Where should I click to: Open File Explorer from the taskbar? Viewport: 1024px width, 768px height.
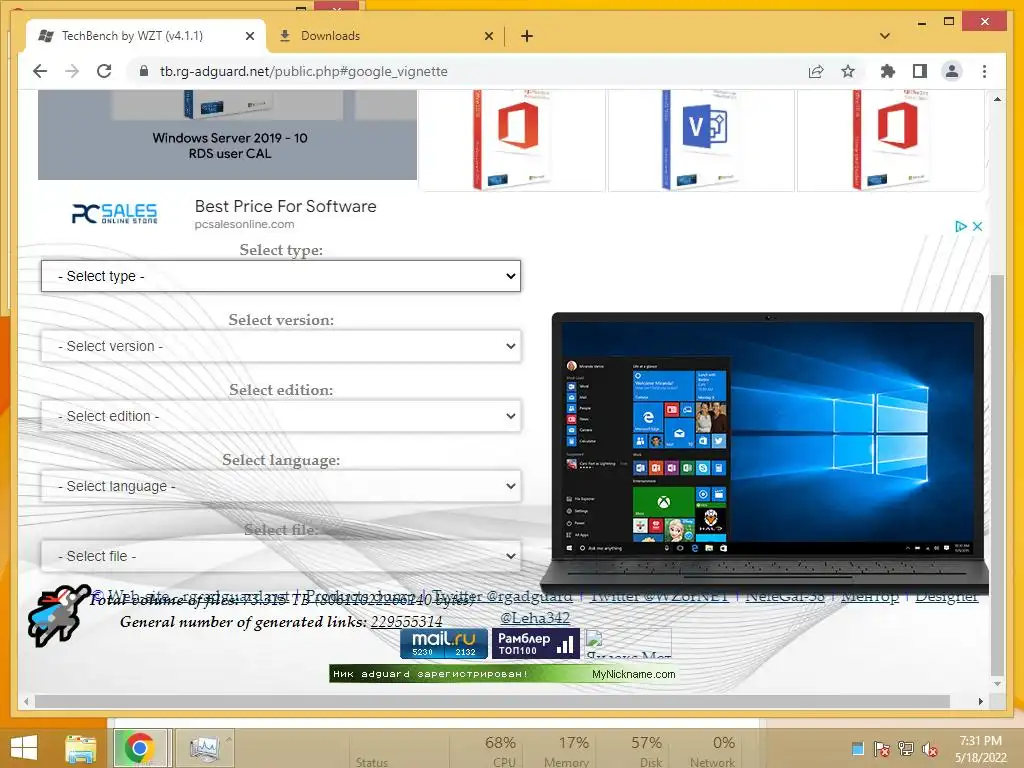point(80,748)
